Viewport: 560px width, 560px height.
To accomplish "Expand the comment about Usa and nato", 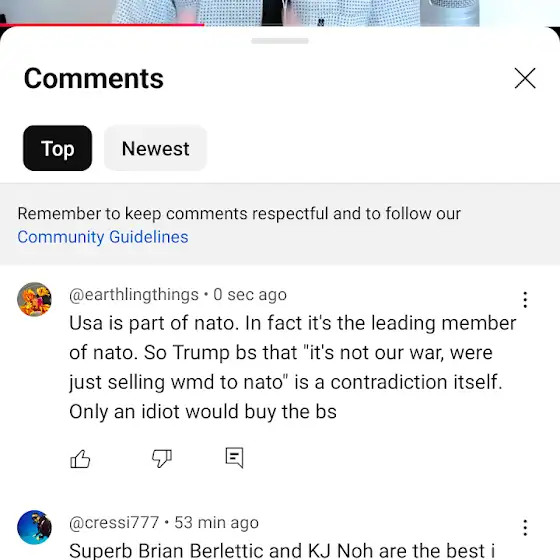I will pyautogui.click(x=292, y=367).
